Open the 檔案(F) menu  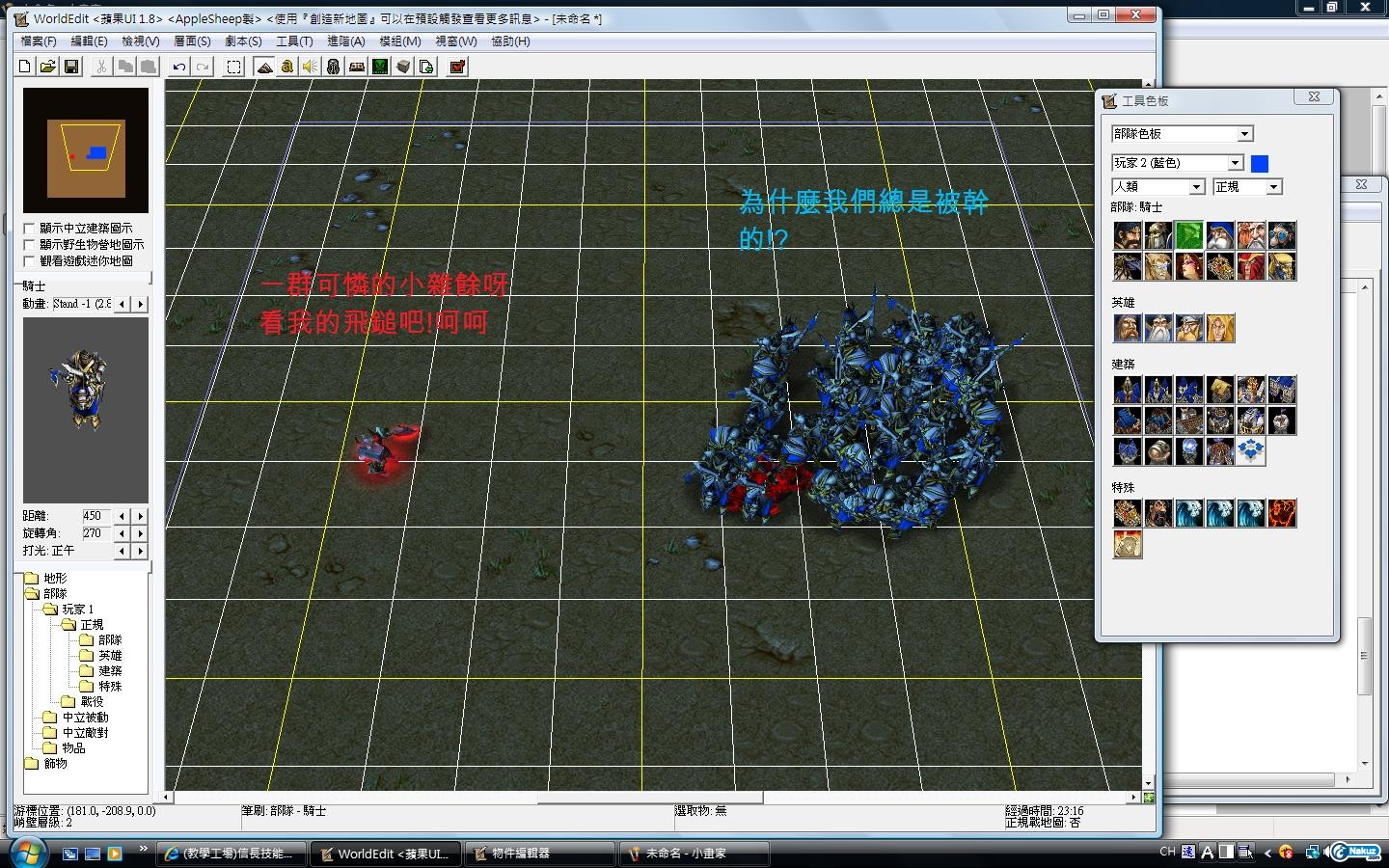[39, 41]
